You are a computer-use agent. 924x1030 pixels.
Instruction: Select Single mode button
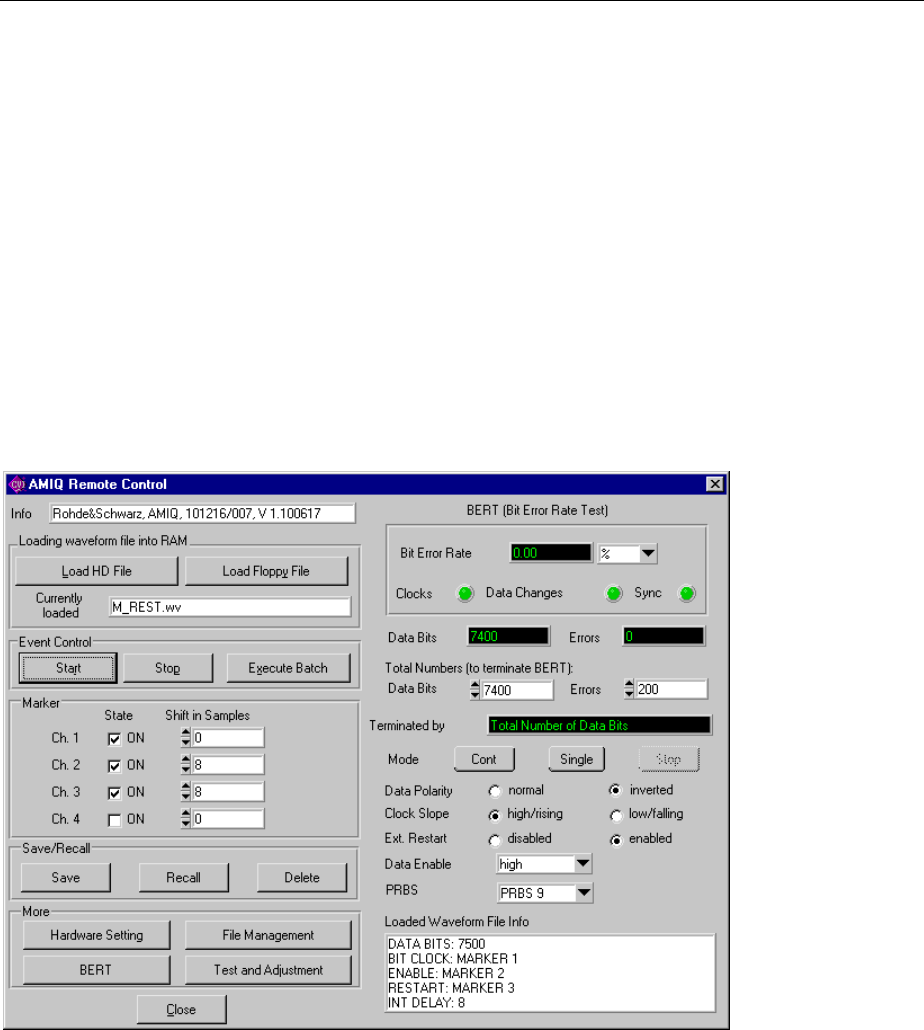[x=577, y=759]
